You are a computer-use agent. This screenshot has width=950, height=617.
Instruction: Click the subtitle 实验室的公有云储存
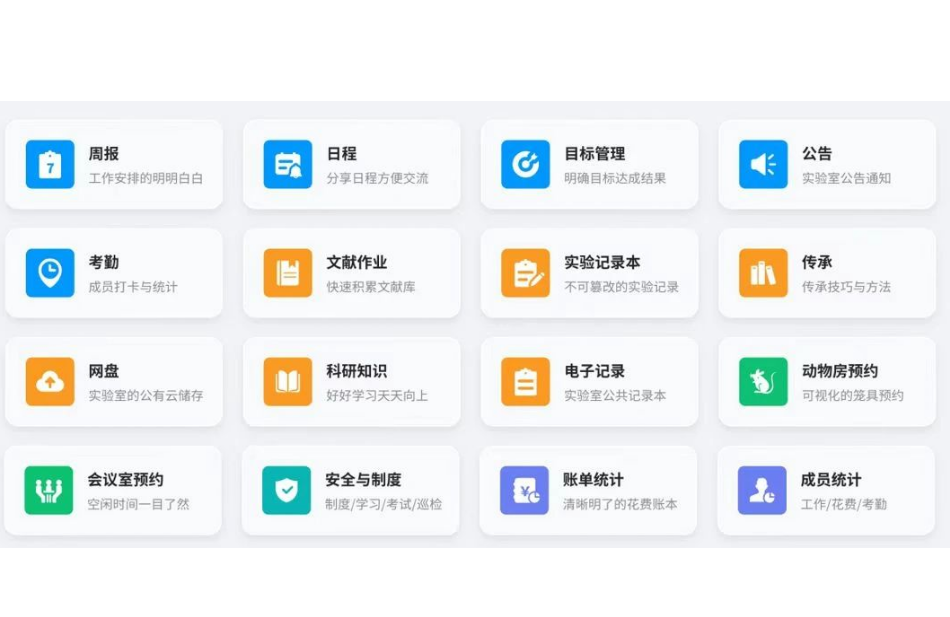(x=146, y=396)
